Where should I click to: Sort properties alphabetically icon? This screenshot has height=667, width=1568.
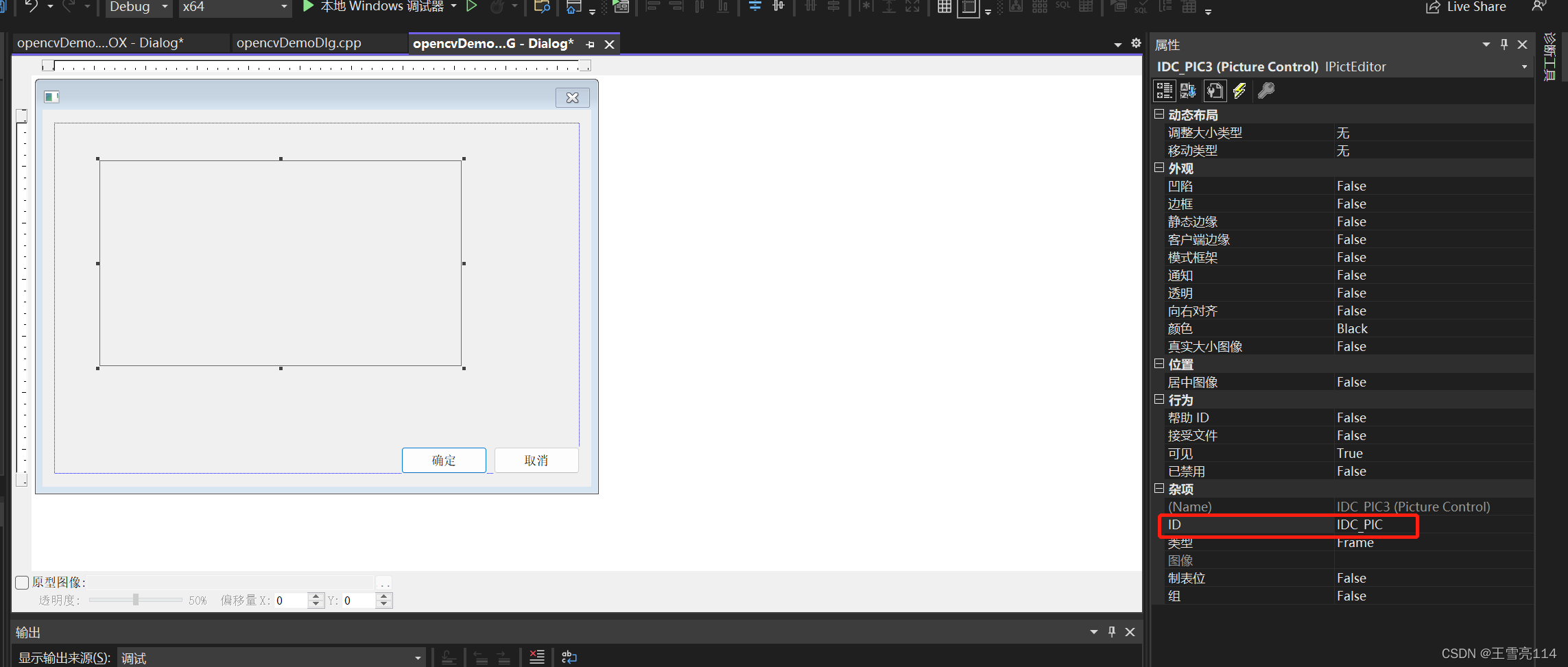point(1188,90)
